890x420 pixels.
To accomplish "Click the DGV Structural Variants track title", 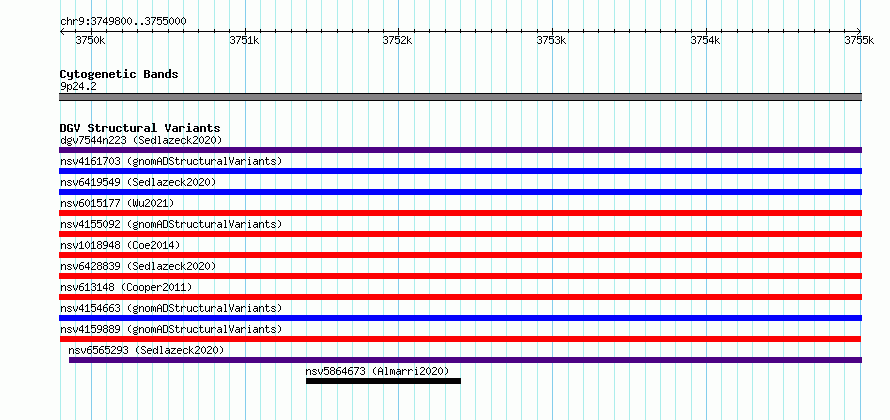I will (140, 128).
